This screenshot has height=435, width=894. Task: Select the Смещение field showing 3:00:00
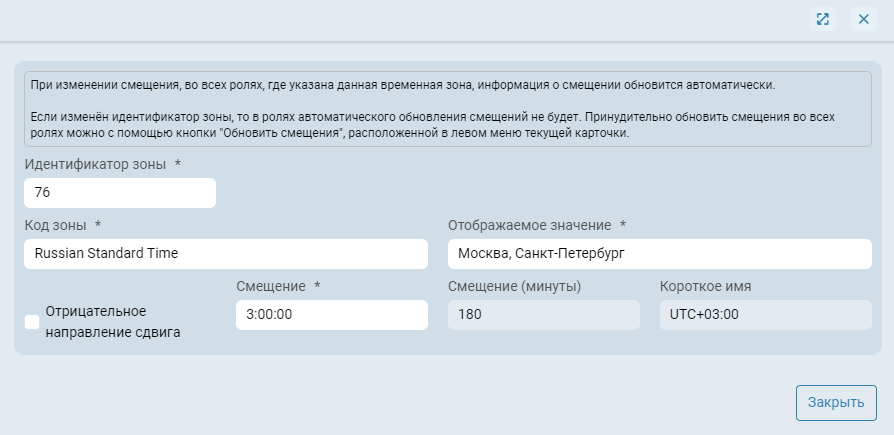coord(331,315)
